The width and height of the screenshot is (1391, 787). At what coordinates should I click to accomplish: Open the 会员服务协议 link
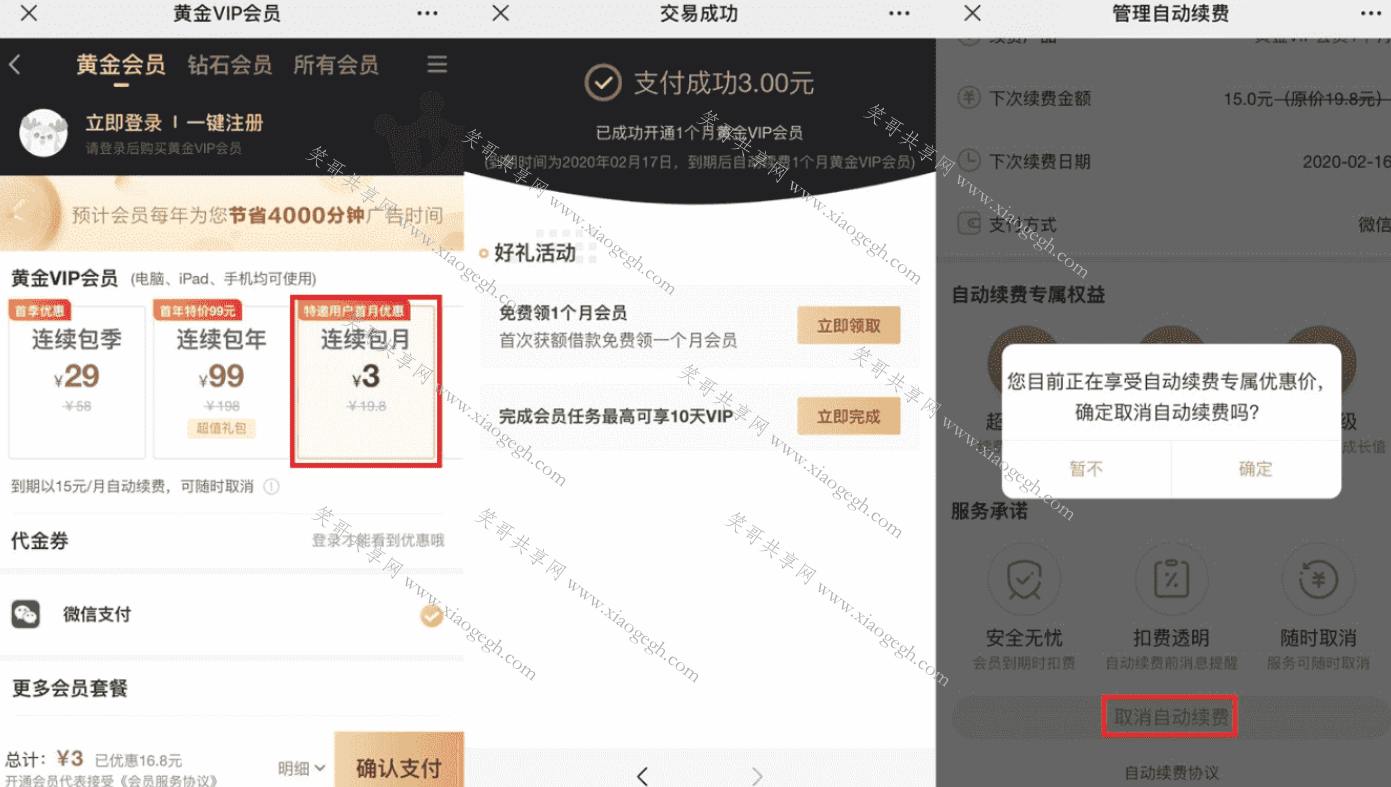pyautogui.click(x=168, y=780)
